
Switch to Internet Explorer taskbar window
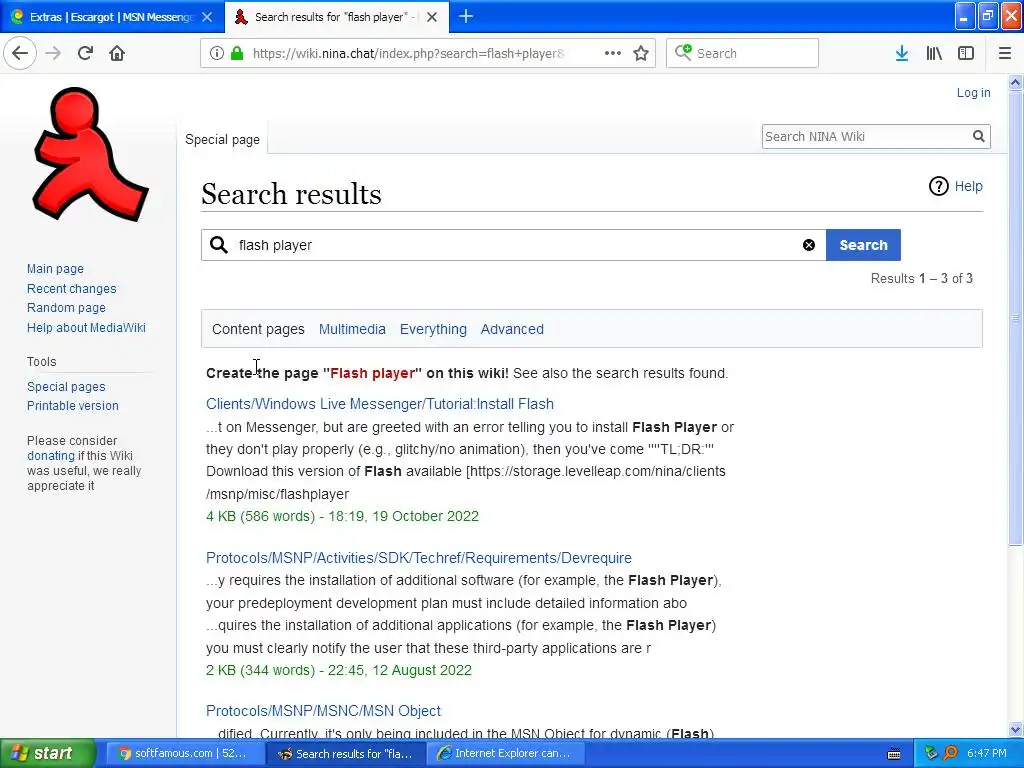pos(504,753)
